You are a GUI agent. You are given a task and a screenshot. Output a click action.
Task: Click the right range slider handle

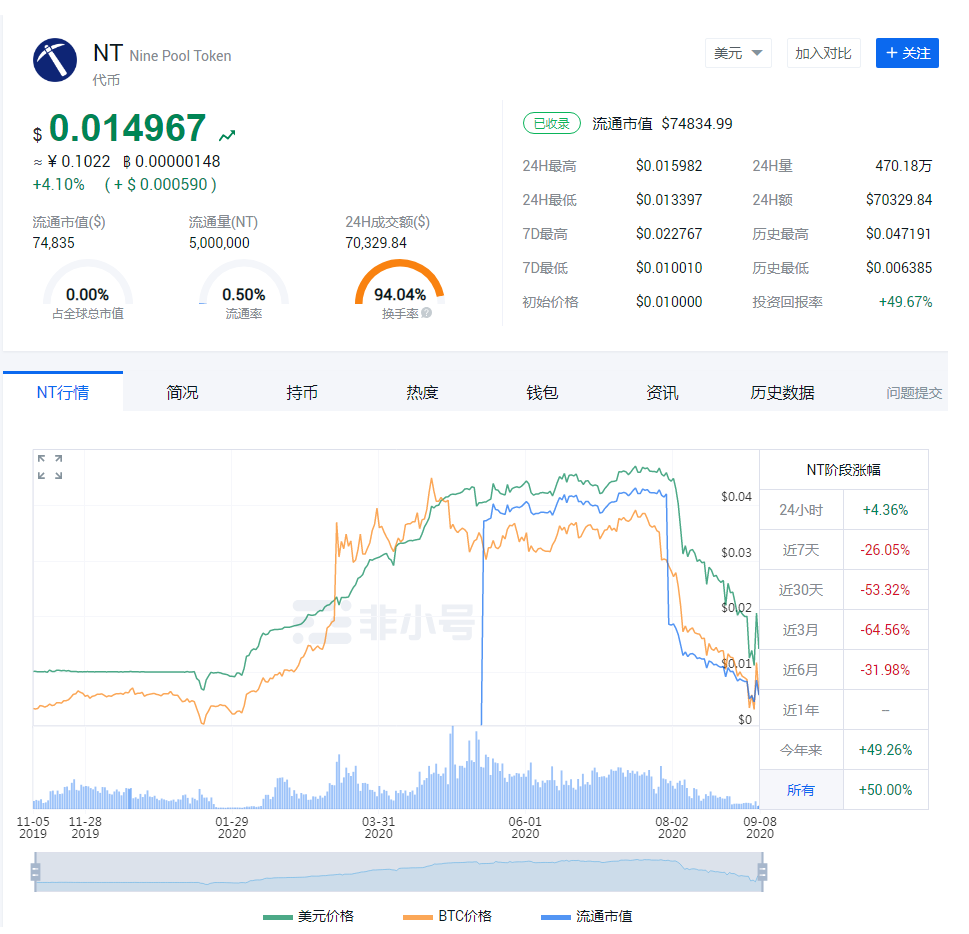coord(762,872)
